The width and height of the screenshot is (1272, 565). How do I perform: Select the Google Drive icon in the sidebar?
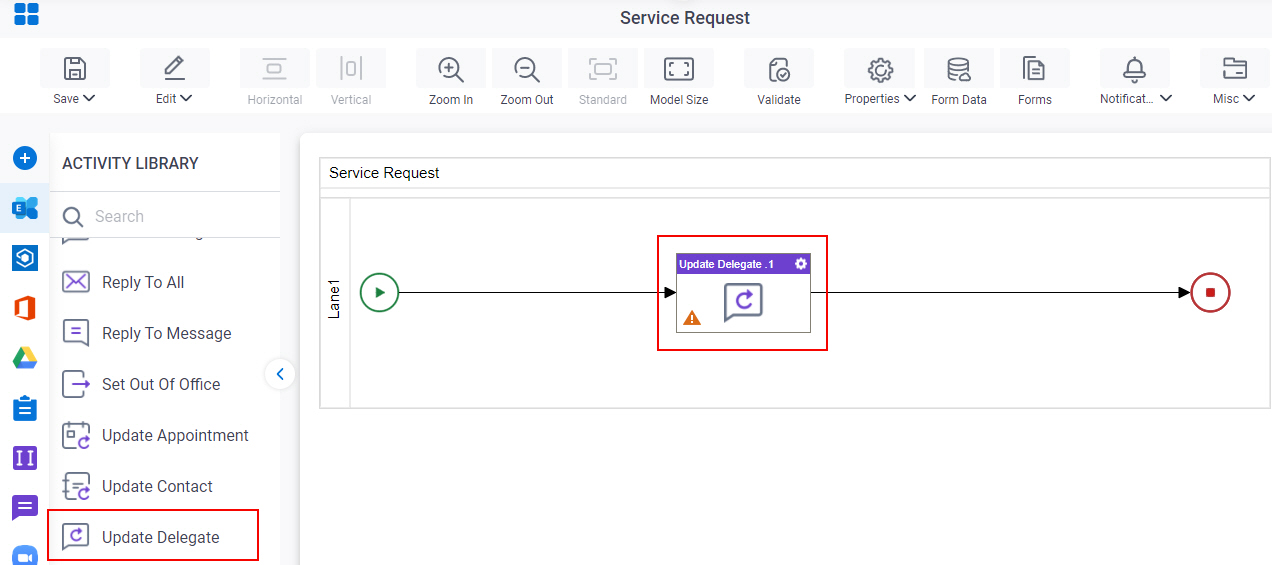click(x=25, y=358)
